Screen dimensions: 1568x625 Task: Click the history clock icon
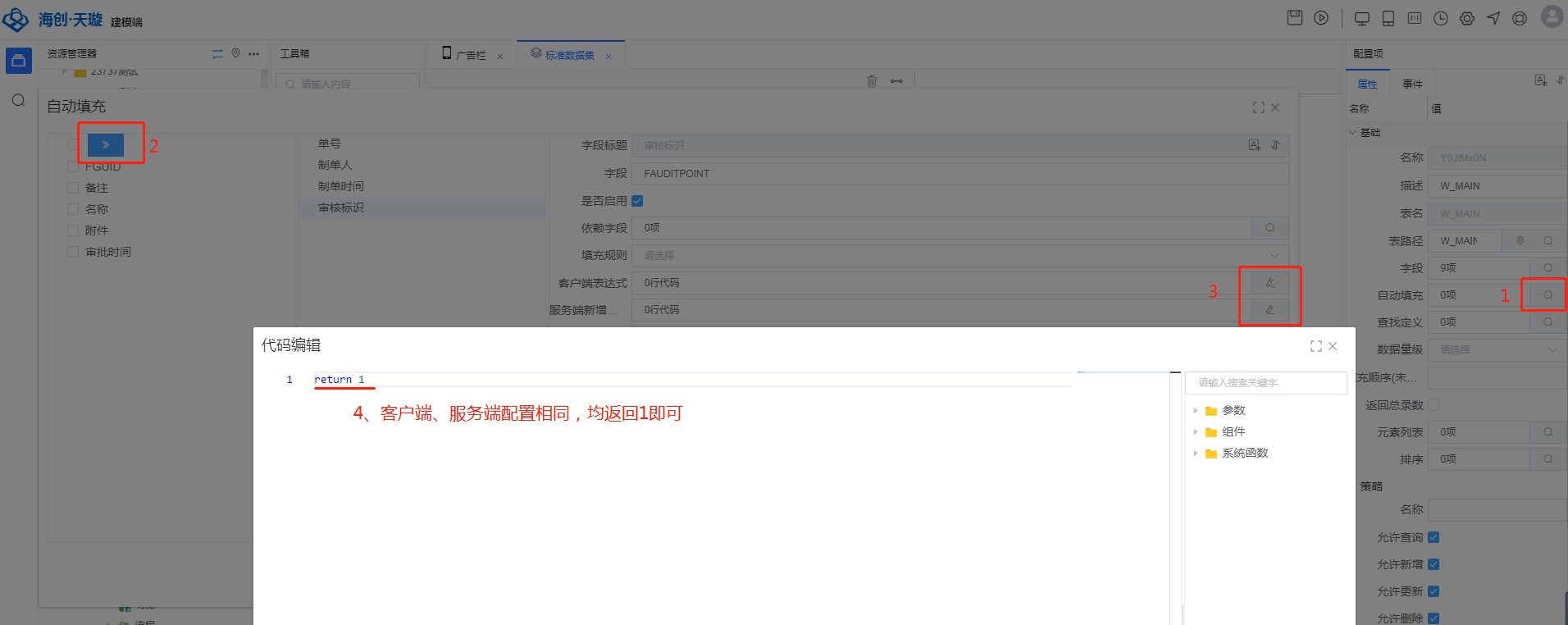click(1441, 19)
